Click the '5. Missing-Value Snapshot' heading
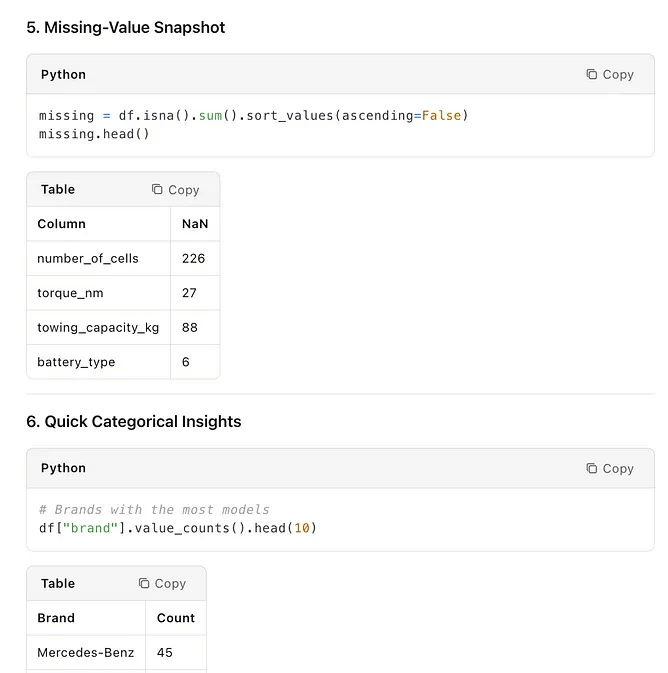This screenshot has height=673, width=668. (x=125, y=27)
